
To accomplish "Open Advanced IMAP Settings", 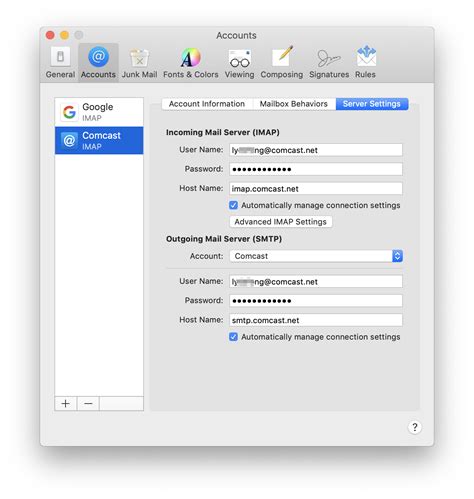I will click(281, 222).
